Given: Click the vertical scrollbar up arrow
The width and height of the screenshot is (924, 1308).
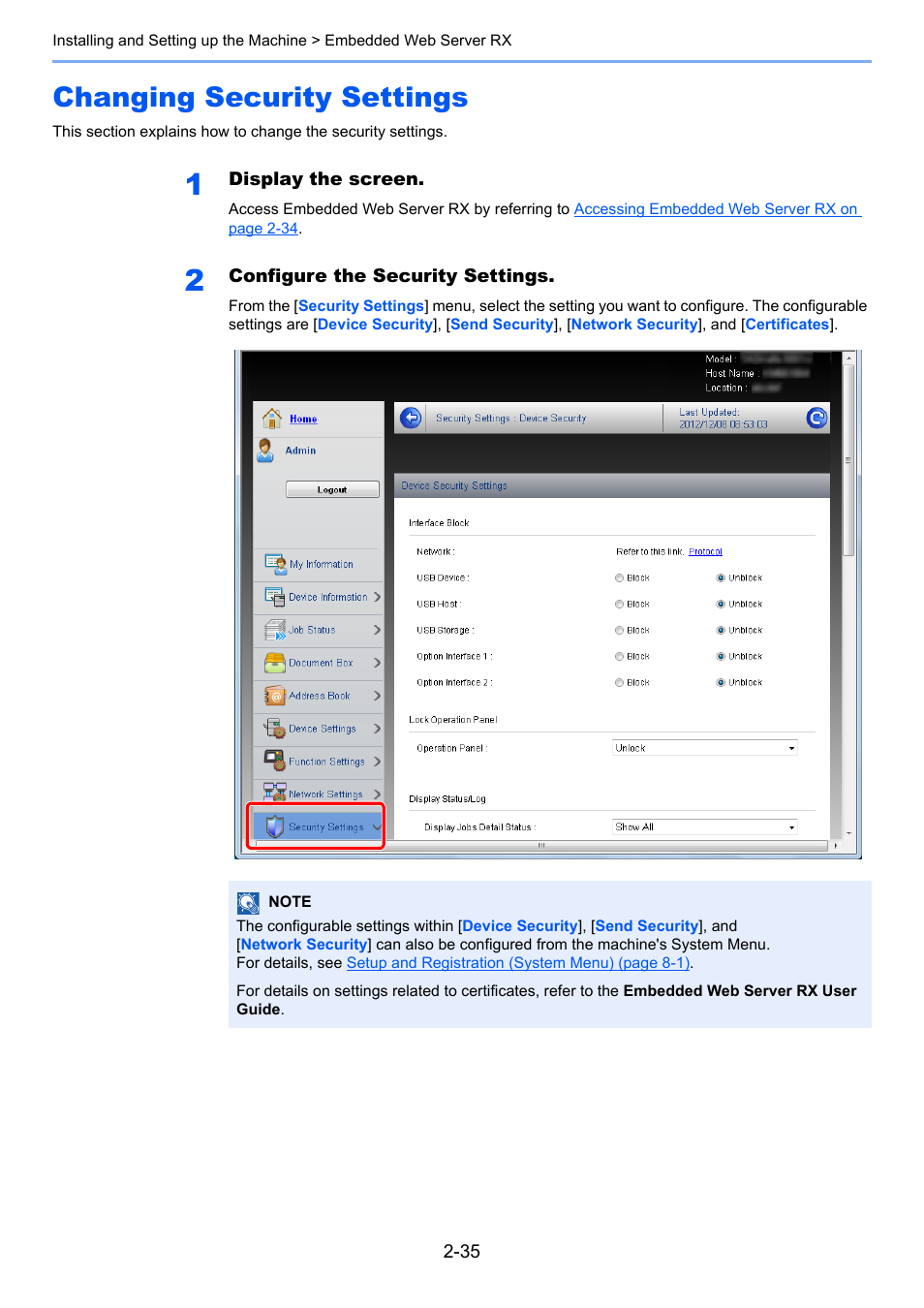Looking at the screenshot, I should coord(848,358).
